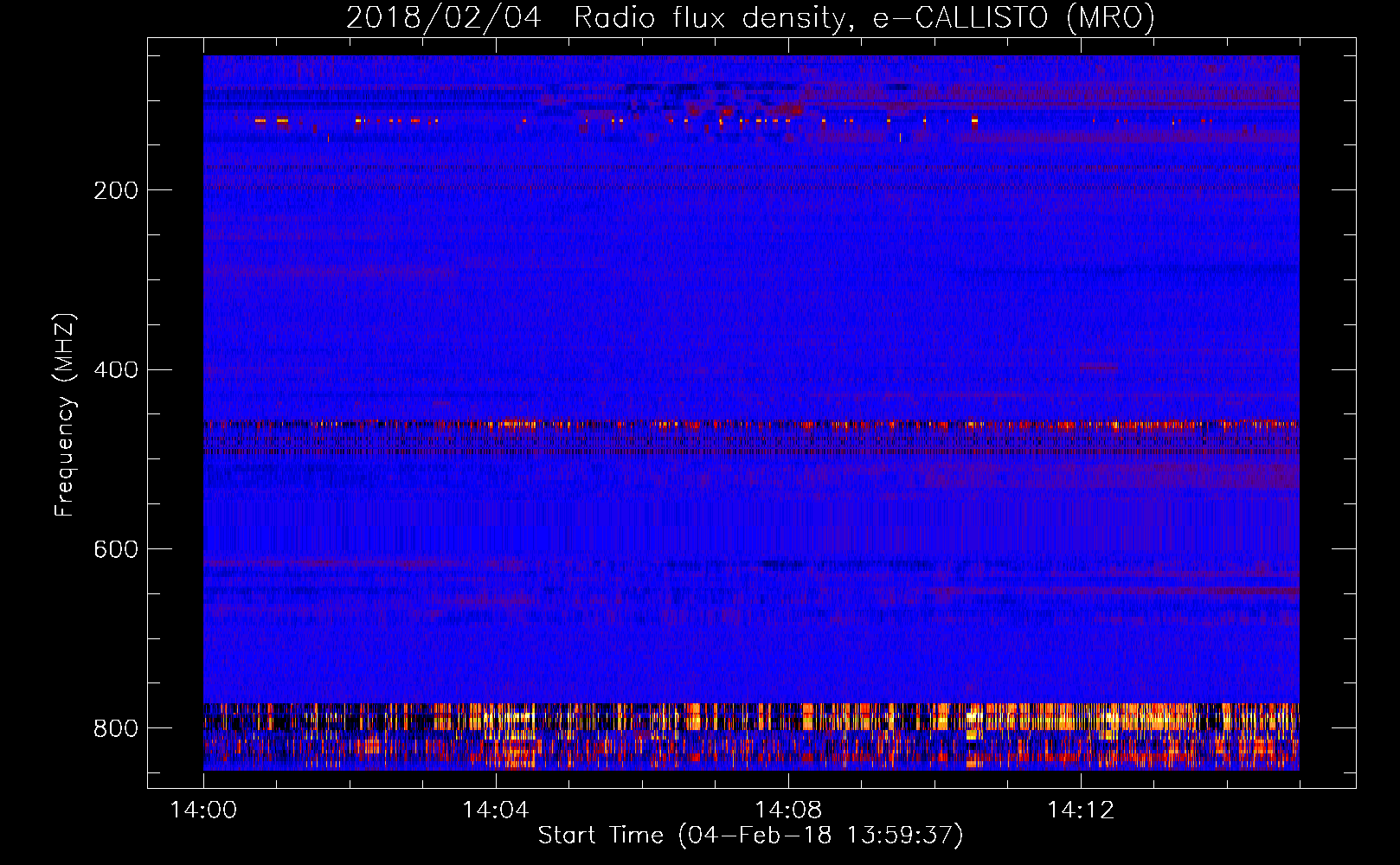Click the 800 MHz frequency tick label
The height and width of the screenshot is (865, 1400).
(116, 729)
